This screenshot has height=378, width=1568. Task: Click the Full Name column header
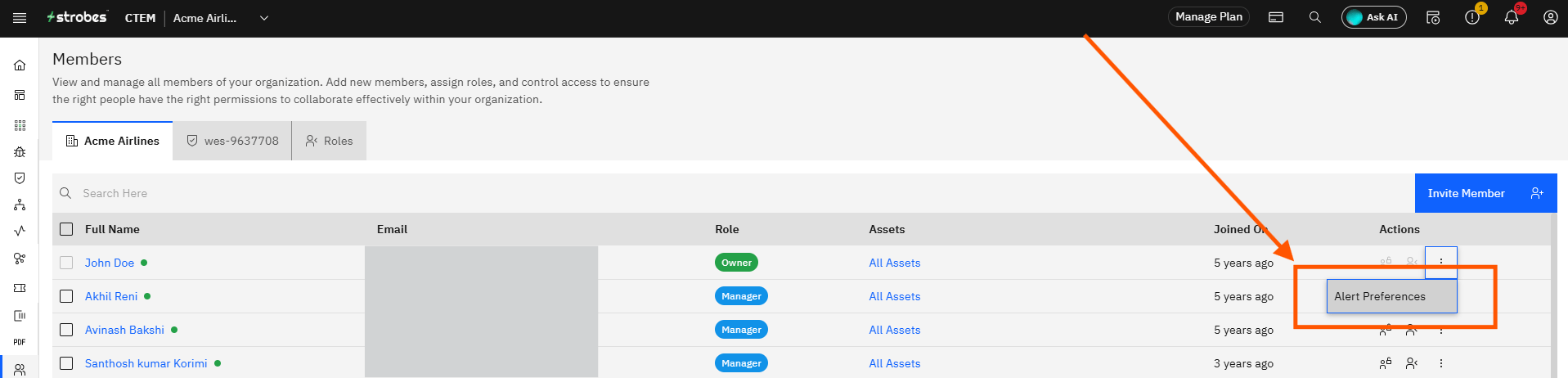point(112,229)
